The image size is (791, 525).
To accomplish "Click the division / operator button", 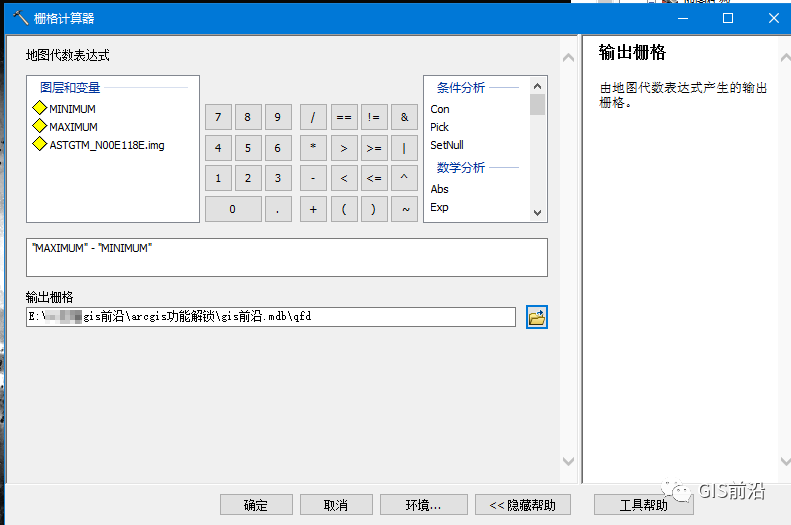I will pos(313,117).
